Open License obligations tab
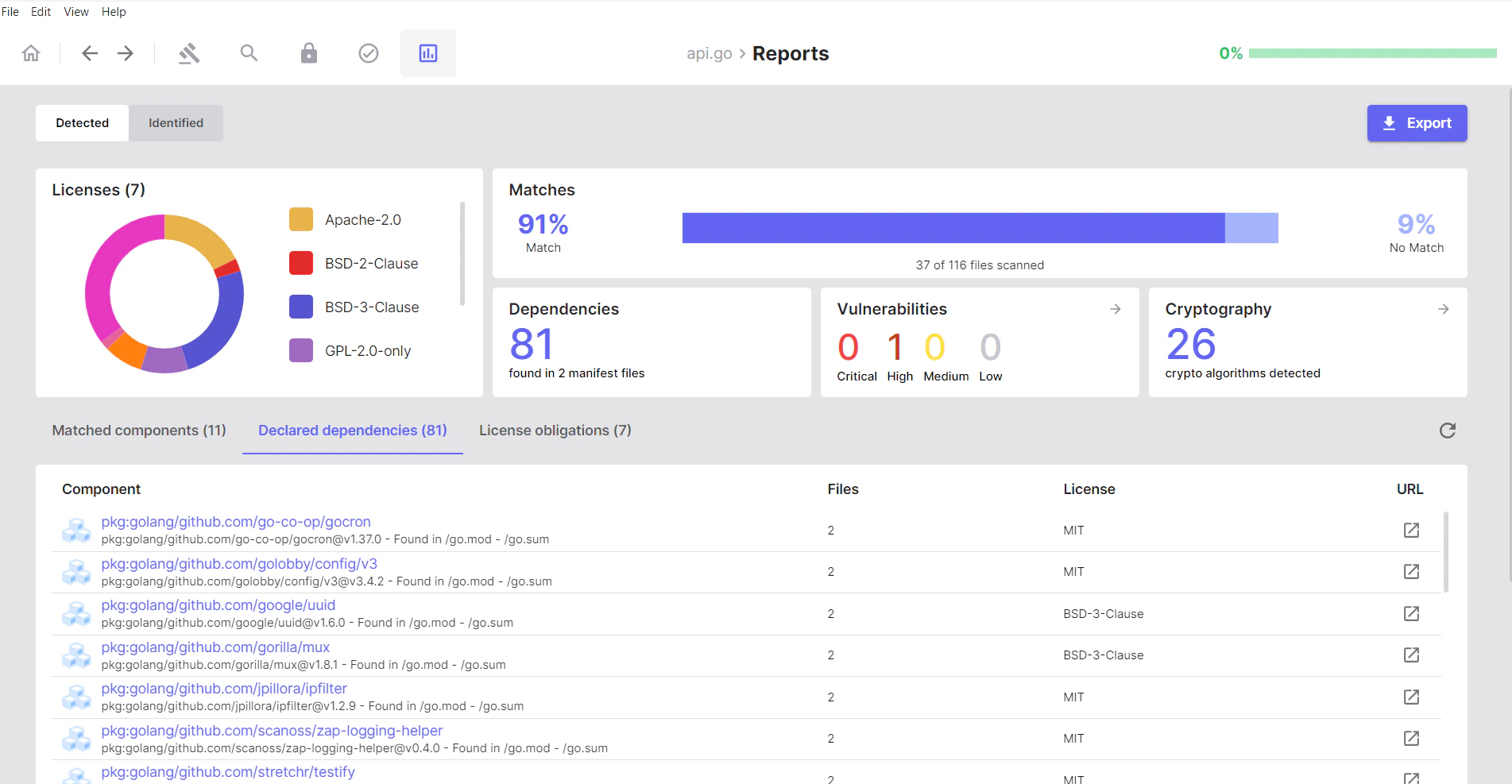The height and width of the screenshot is (784, 1512). click(555, 431)
